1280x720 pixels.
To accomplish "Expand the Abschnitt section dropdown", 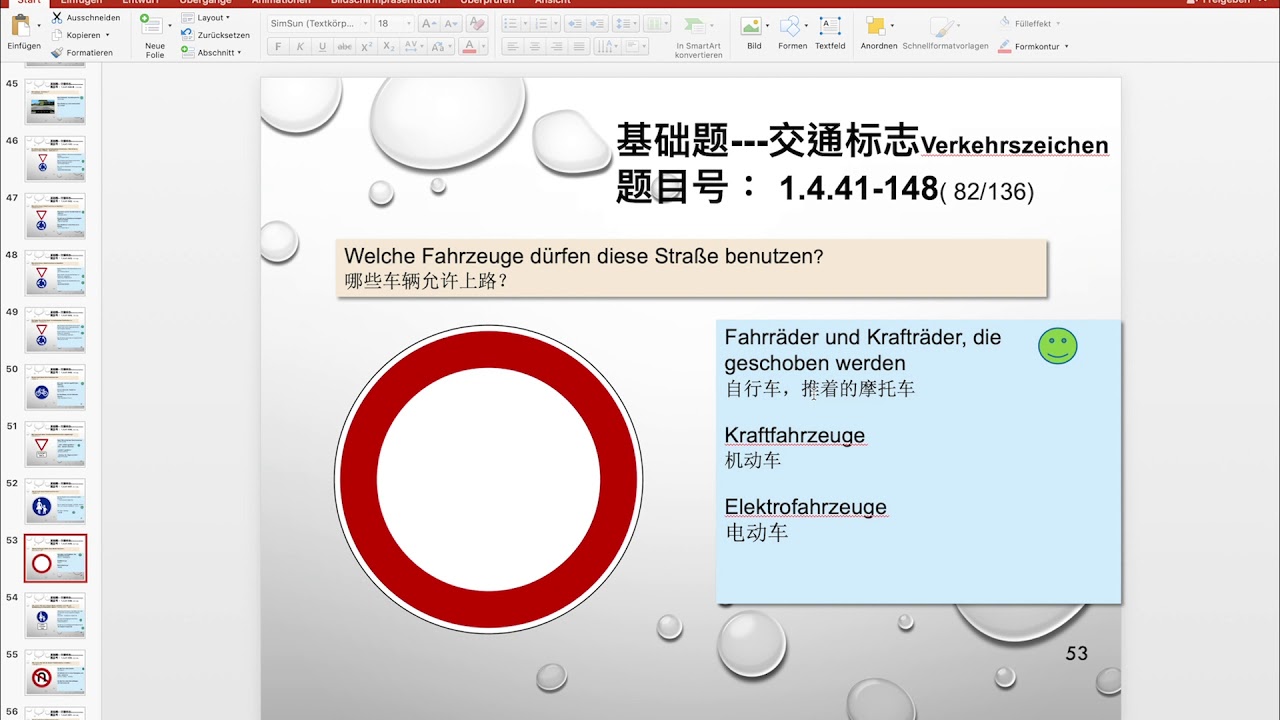I will [x=210, y=52].
